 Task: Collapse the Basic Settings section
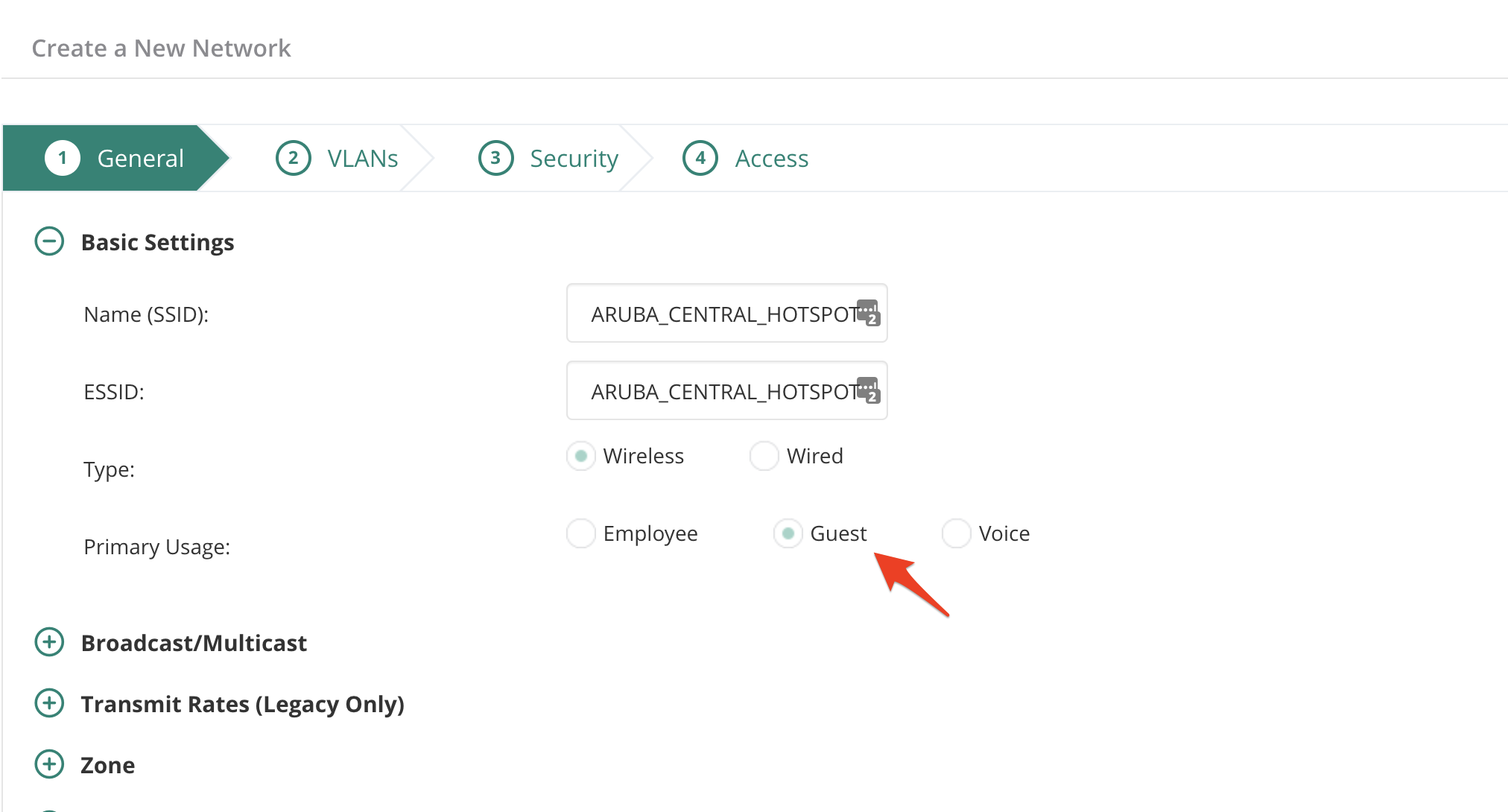(x=49, y=241)
